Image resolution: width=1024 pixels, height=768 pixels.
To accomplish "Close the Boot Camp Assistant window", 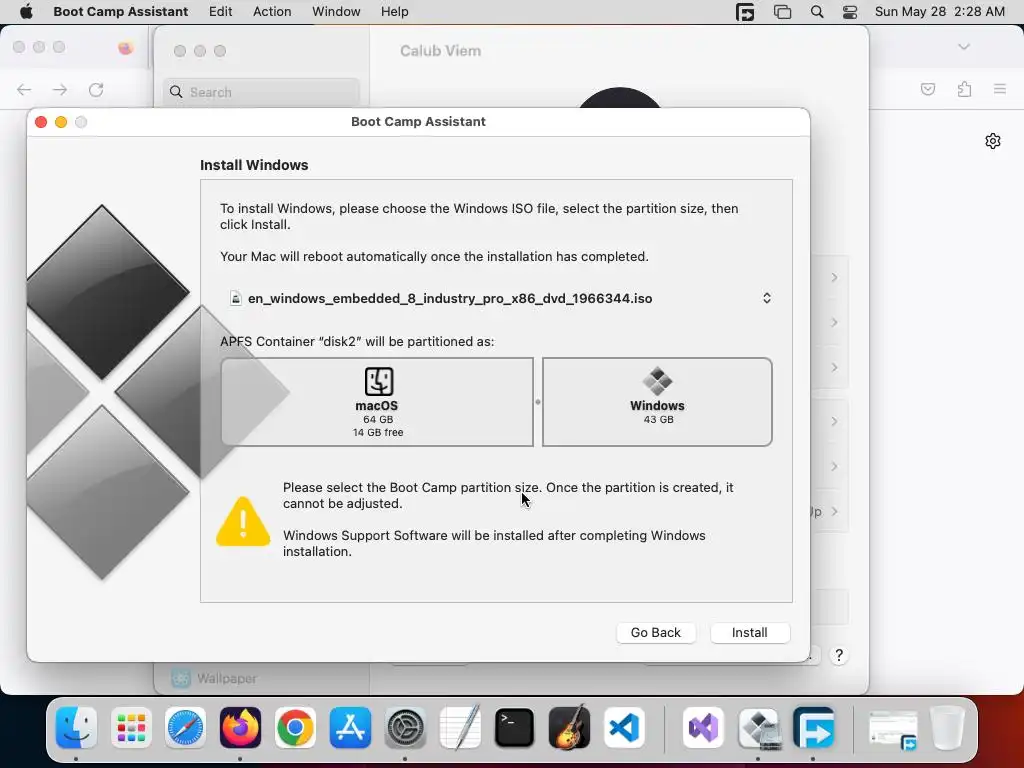I will (41, 122).
